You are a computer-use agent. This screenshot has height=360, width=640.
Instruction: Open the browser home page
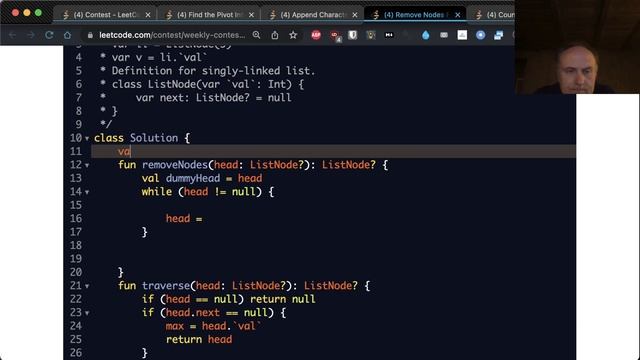point(67,35)
